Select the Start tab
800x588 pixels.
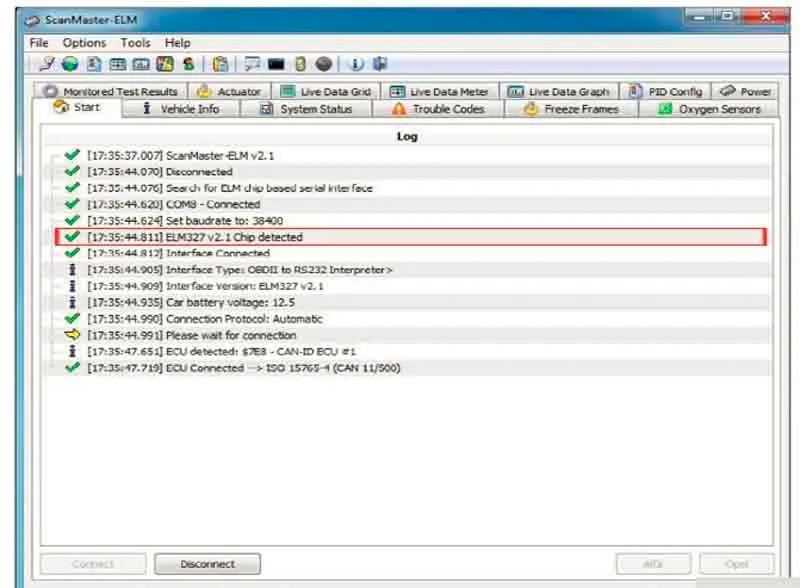[x=78, y=108]
